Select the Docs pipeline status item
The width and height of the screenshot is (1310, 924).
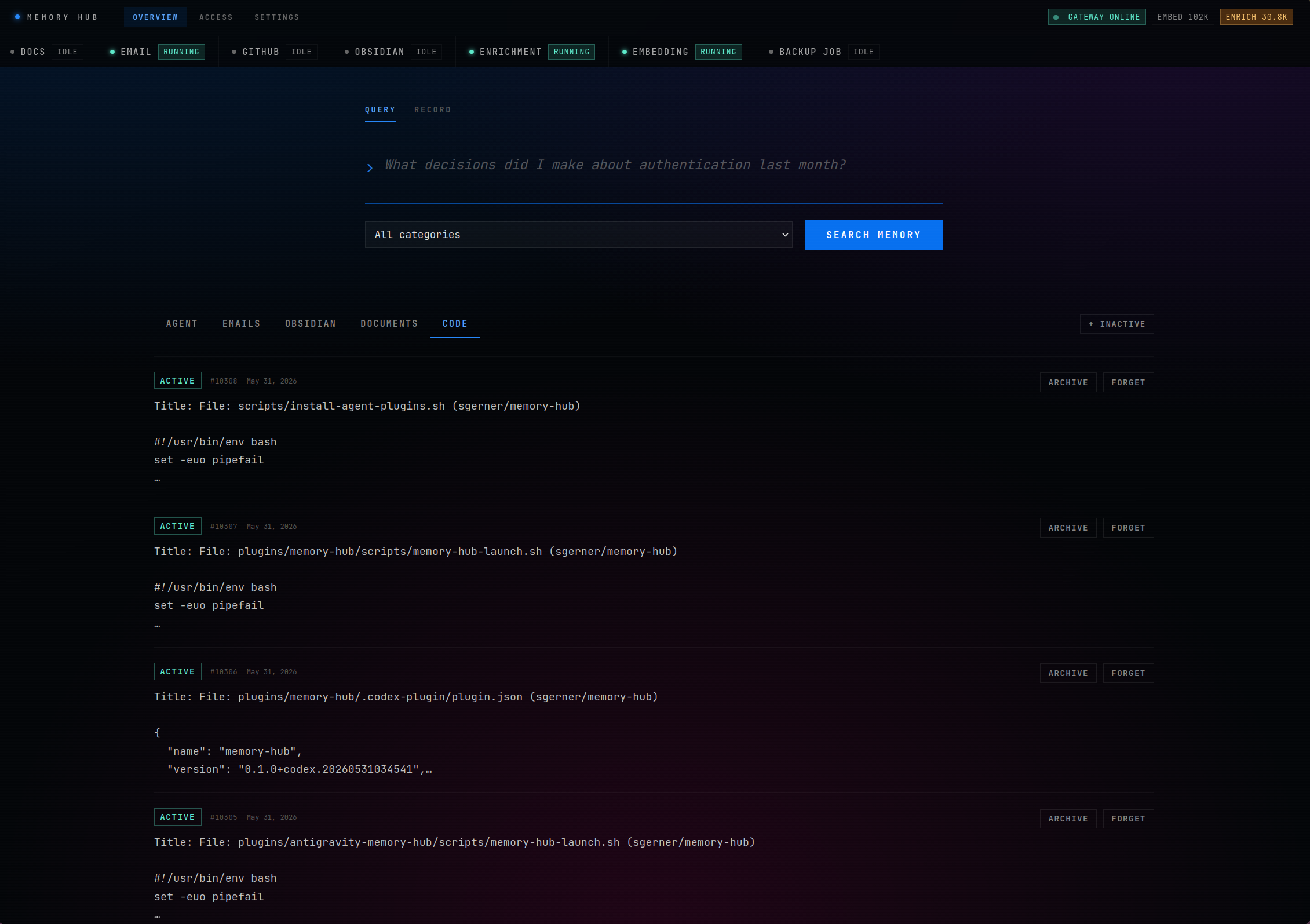coord(48,52)
